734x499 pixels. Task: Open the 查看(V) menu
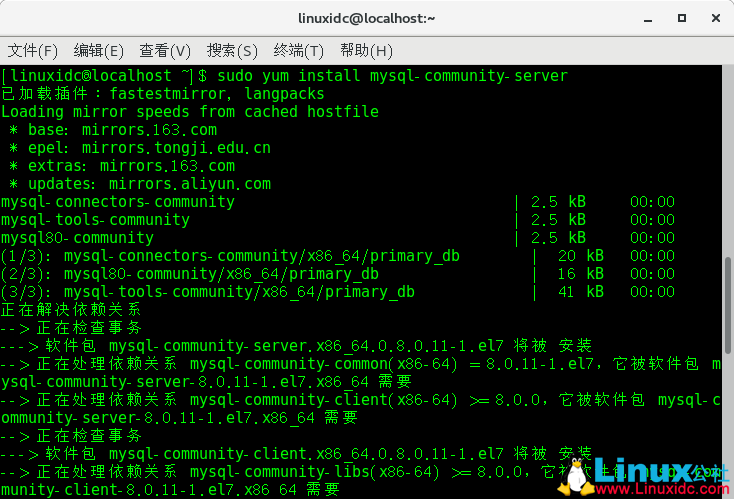165,51
